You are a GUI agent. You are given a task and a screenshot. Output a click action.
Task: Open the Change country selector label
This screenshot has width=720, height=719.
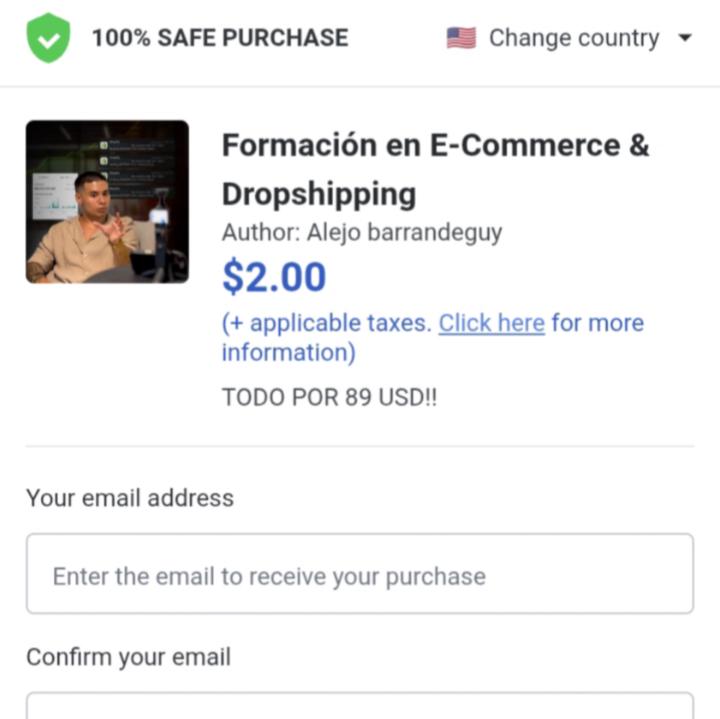(573, 39)
